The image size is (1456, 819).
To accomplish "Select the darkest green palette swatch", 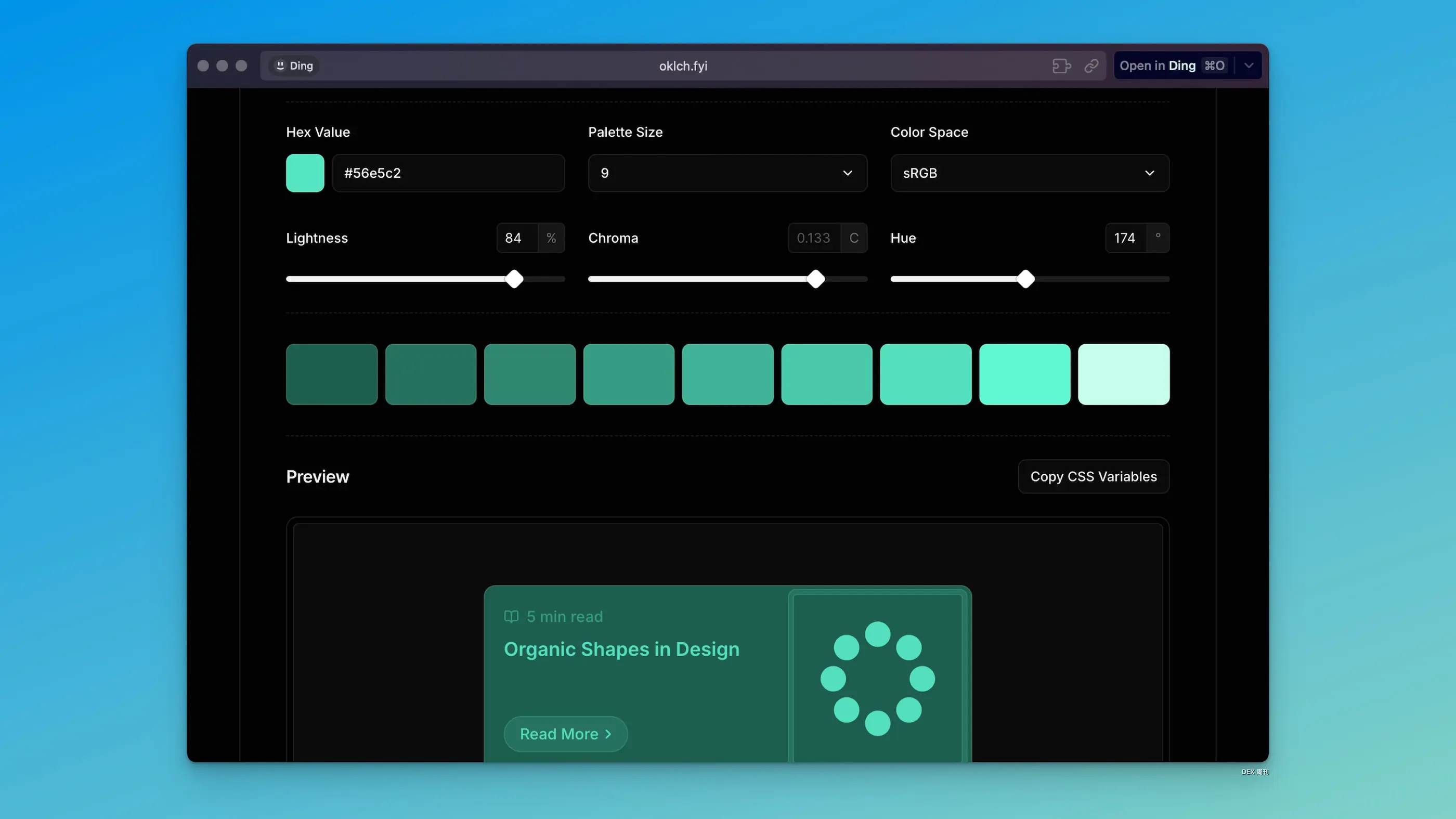I will click(x=332, y=374).
